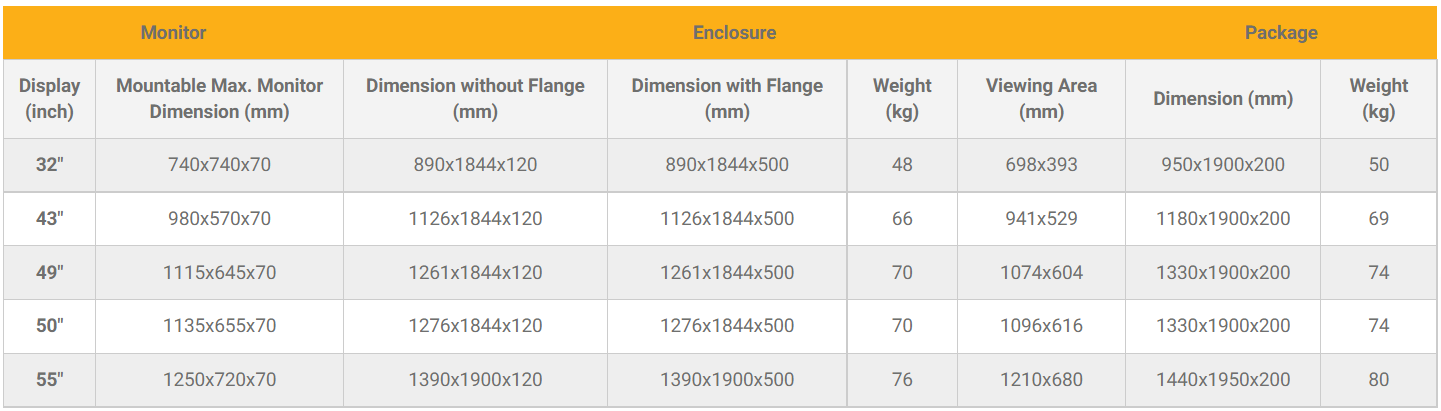Select the Display (inch) column header
The image size is (1441, 411).
(x=49, y=99)
